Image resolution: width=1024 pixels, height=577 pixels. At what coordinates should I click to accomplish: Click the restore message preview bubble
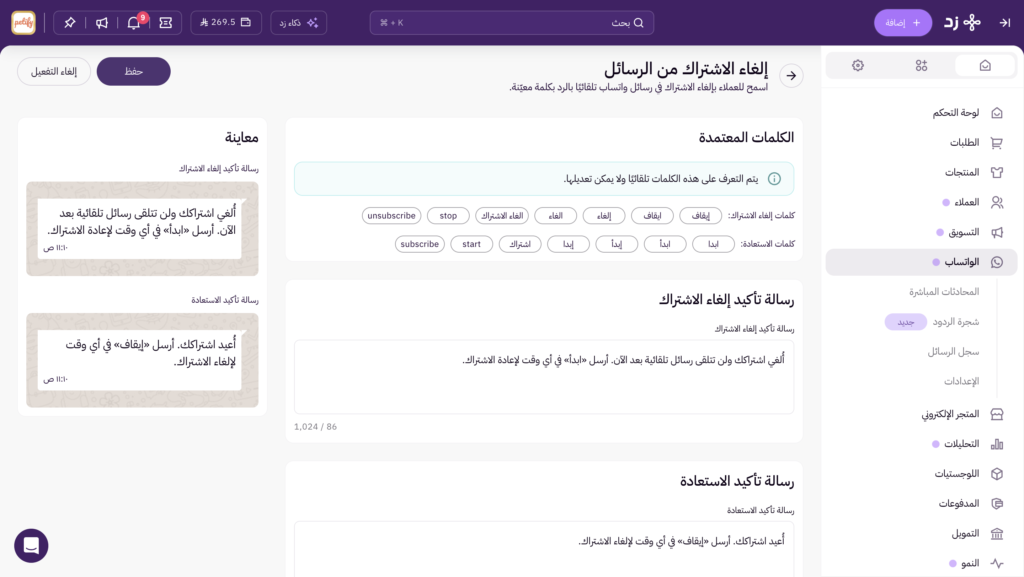140,360
